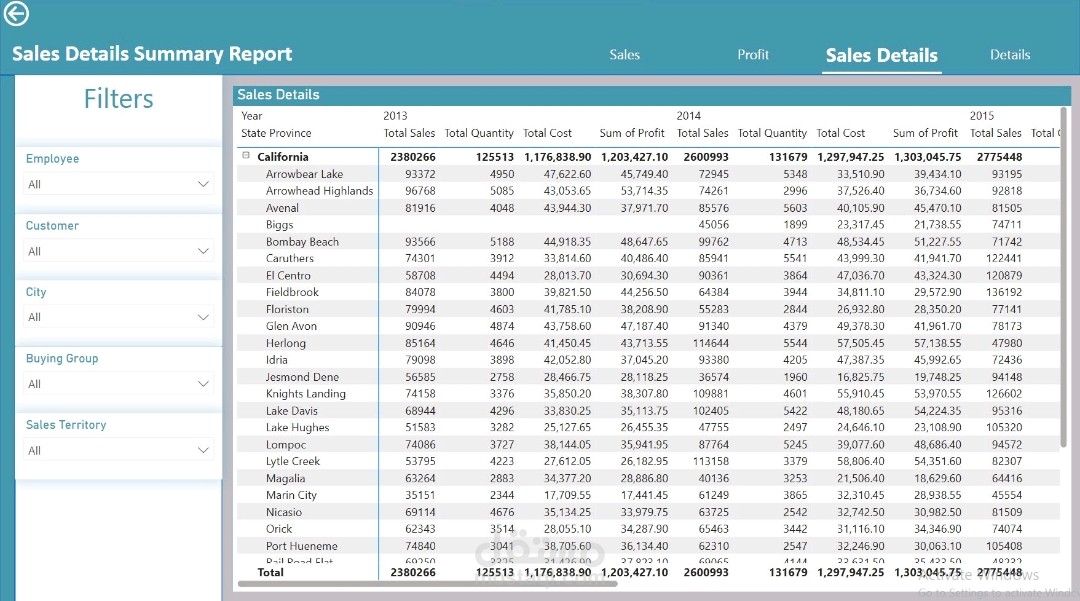Viewport: 1080px width, 601px height.
Task: Open the City filter dropdown
Action: click(118, 317)
